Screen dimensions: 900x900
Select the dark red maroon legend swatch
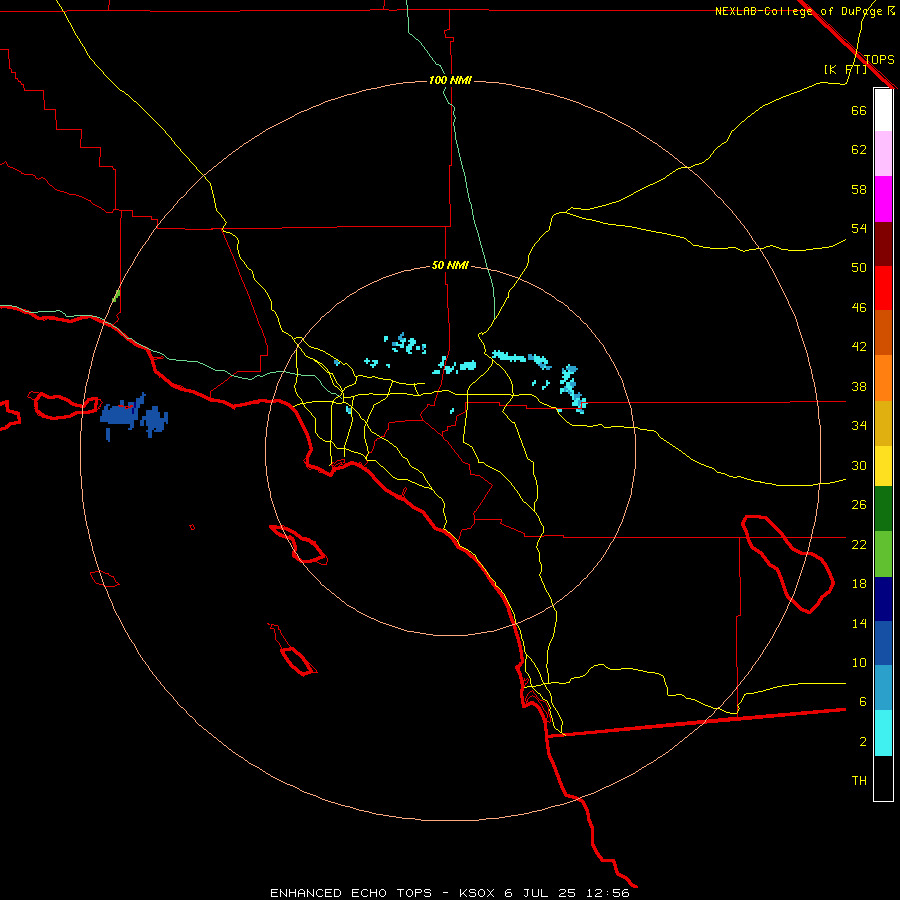[x=883, y=243]
